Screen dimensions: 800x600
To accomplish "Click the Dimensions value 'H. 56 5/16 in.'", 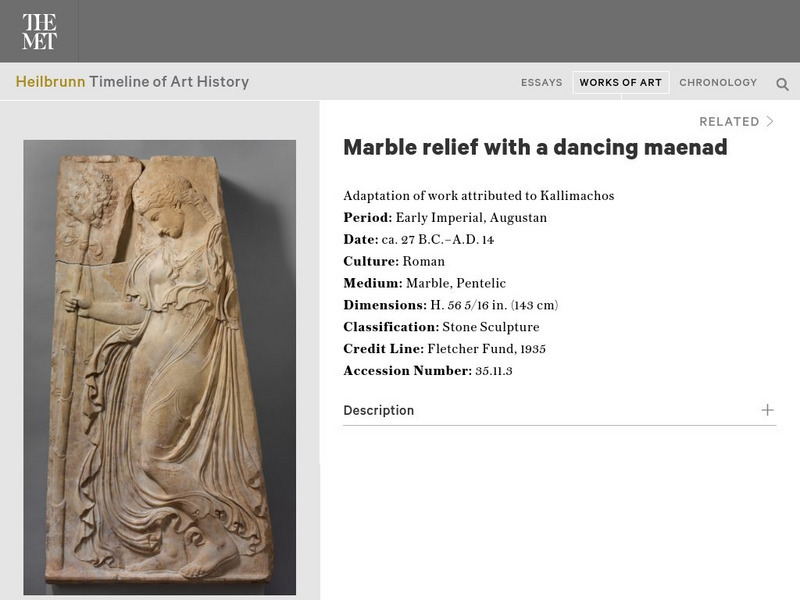I will point(468,305).
